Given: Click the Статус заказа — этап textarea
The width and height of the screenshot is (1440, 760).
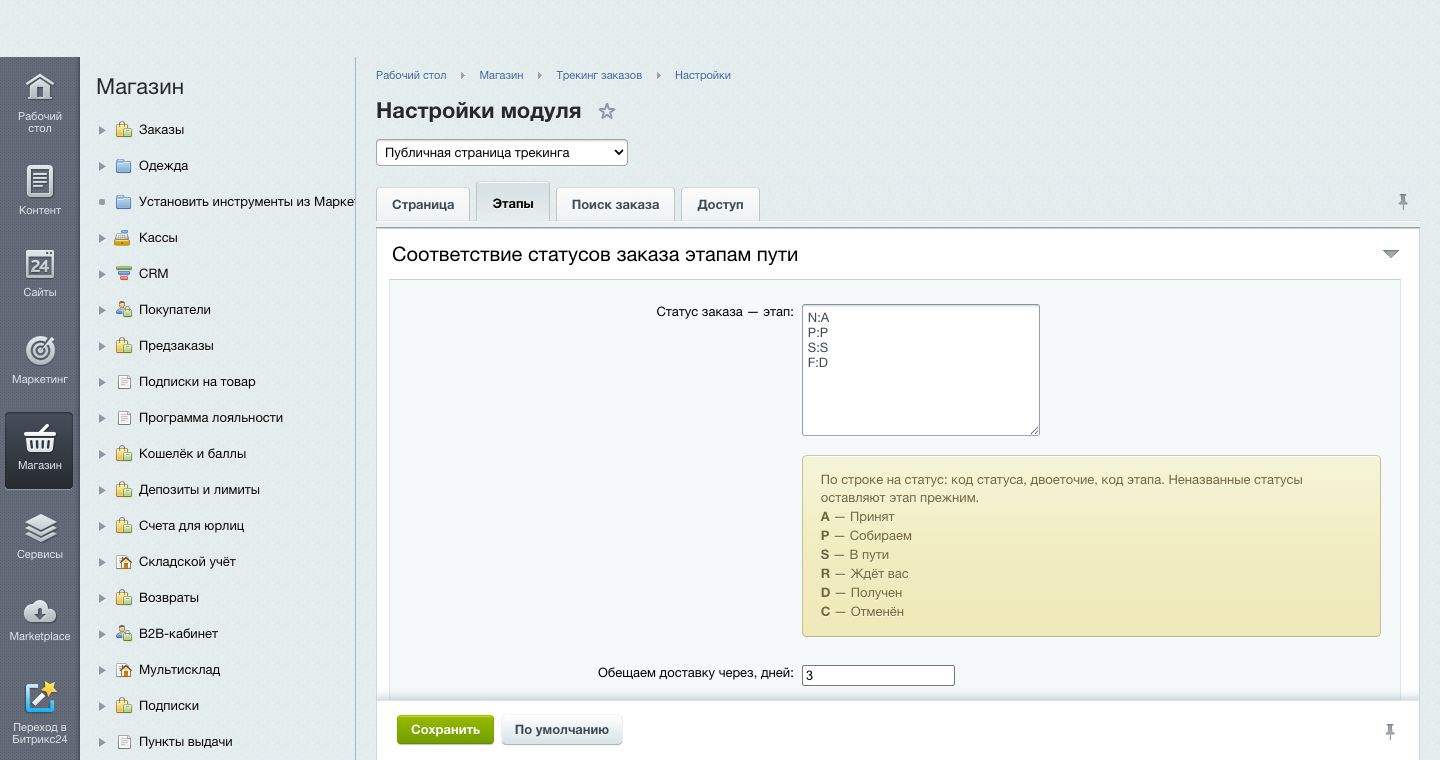Looking at the screenshot, I should tap(921, 370).
